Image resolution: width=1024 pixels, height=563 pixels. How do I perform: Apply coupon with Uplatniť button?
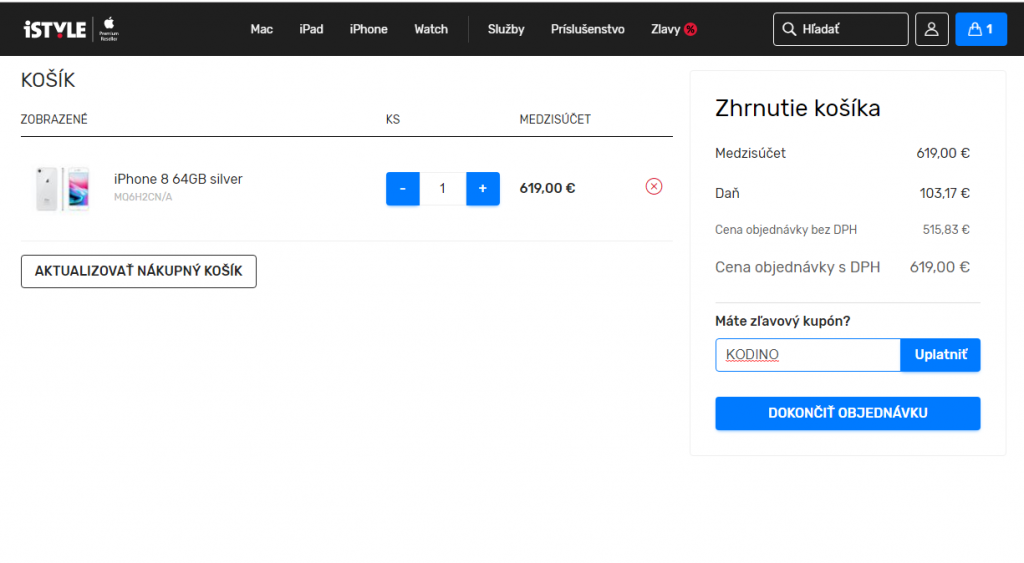(940, 355)
